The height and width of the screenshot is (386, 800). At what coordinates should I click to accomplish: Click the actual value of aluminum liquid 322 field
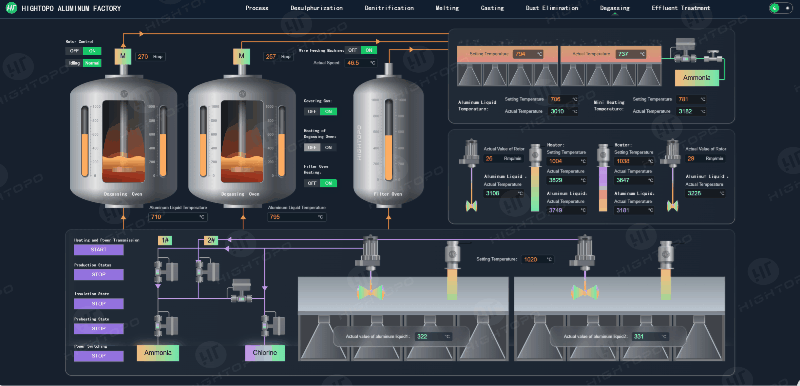pos(433,337)
